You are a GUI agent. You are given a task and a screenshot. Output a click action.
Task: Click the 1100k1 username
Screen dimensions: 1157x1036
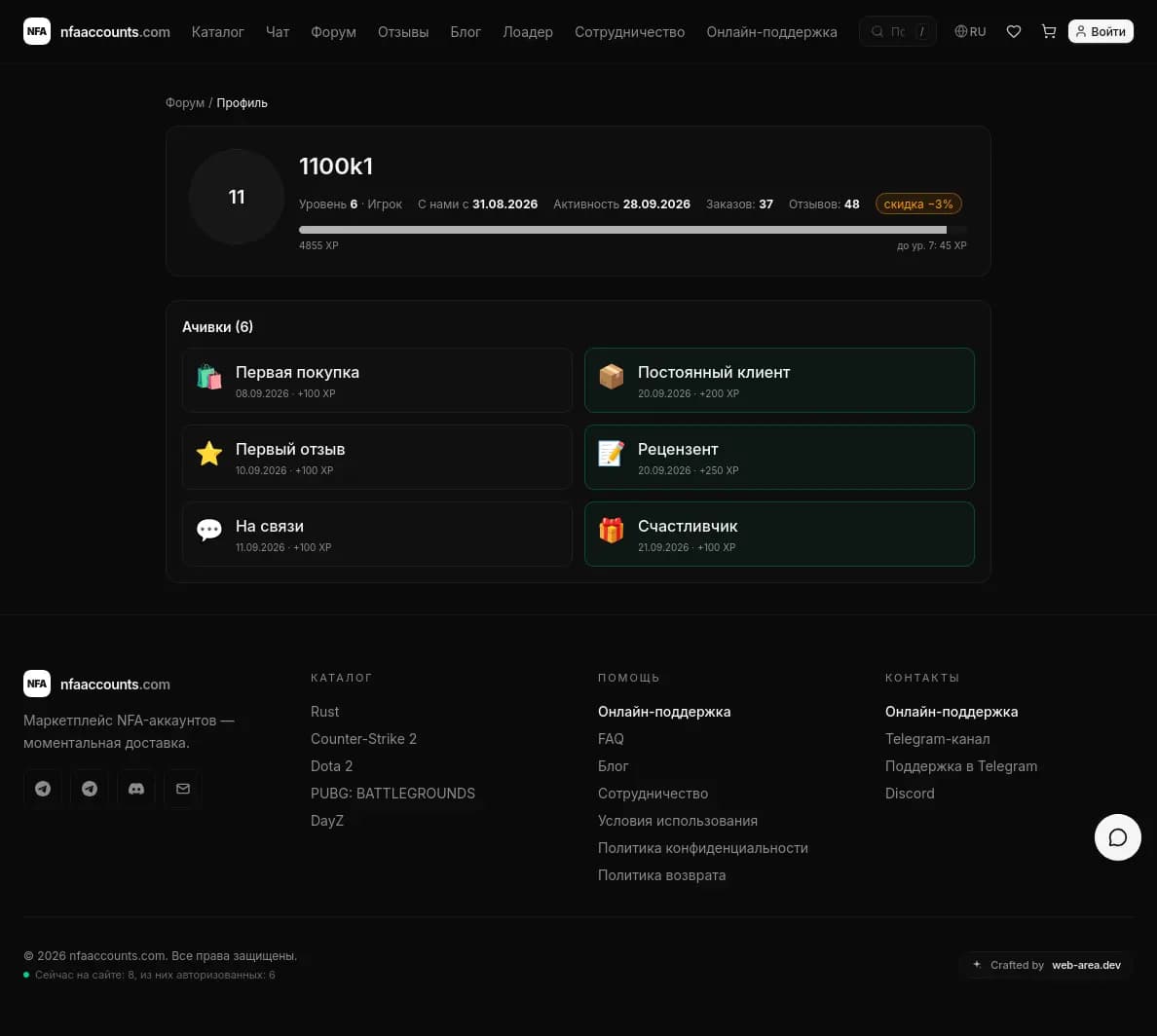(x=336, y=166)
